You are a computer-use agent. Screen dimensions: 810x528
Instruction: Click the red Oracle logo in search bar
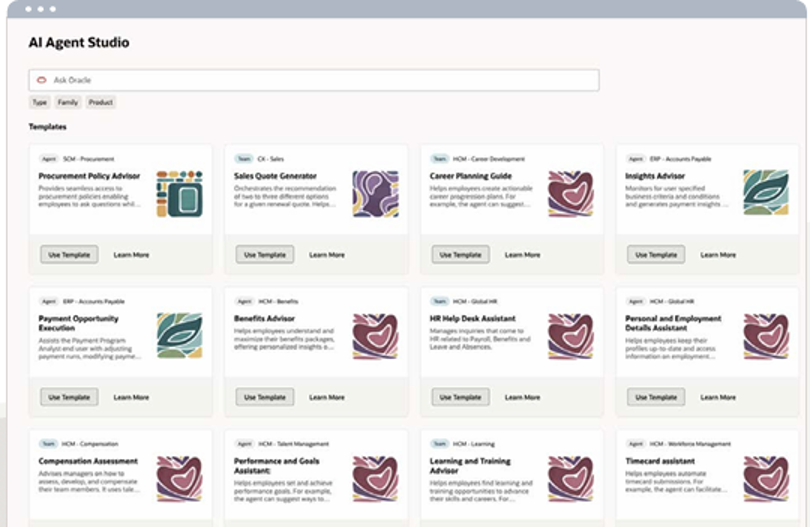tap(42, 80)
